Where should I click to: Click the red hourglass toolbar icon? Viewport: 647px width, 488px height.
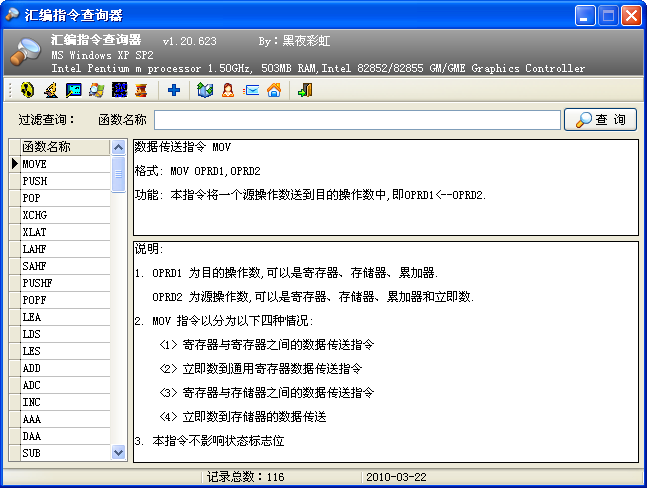[142, 91]
